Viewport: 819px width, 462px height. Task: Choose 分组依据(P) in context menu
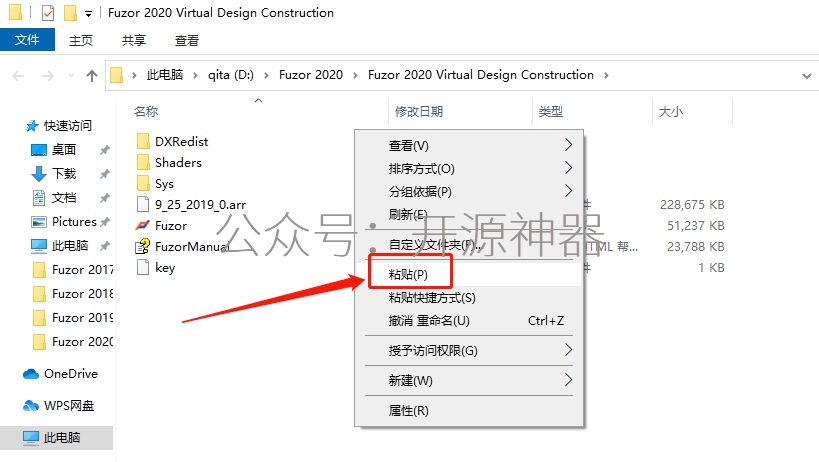click(469, 192)
